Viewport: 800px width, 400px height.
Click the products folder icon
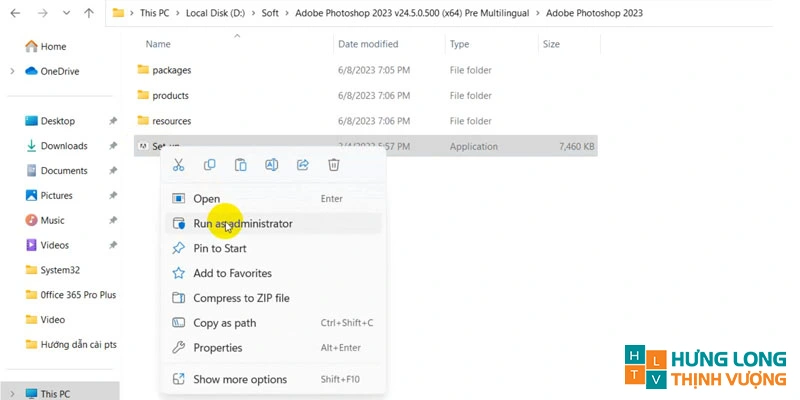coord(143,95)
